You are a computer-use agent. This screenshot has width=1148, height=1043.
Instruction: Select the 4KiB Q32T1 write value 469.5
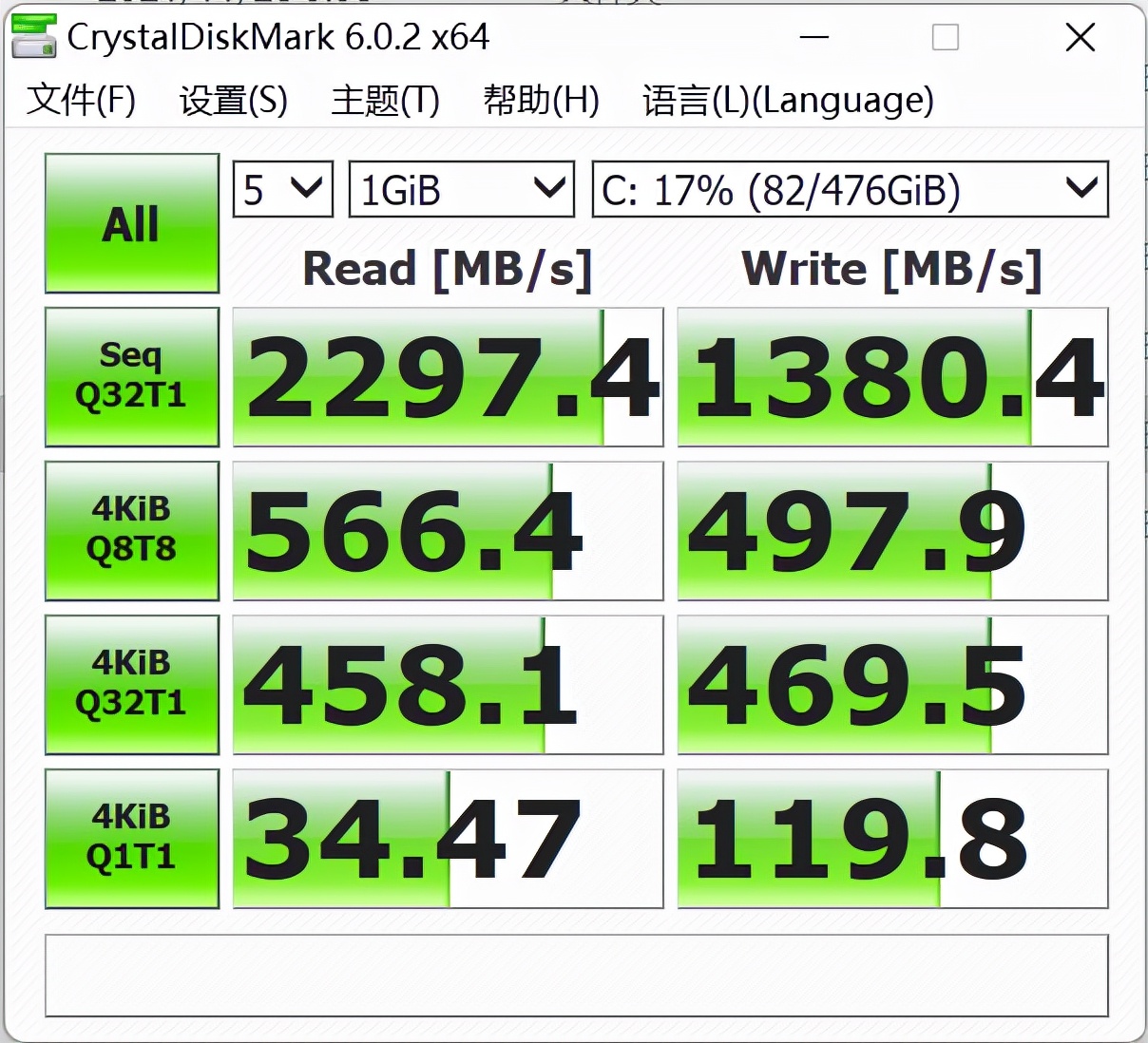click(893, 685)
